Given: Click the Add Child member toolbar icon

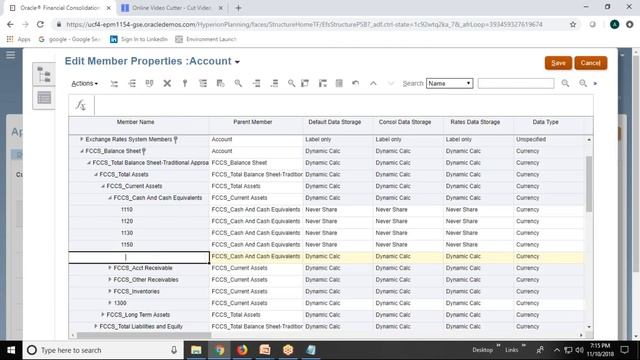Looking at the screenshot, I should 114,83.
